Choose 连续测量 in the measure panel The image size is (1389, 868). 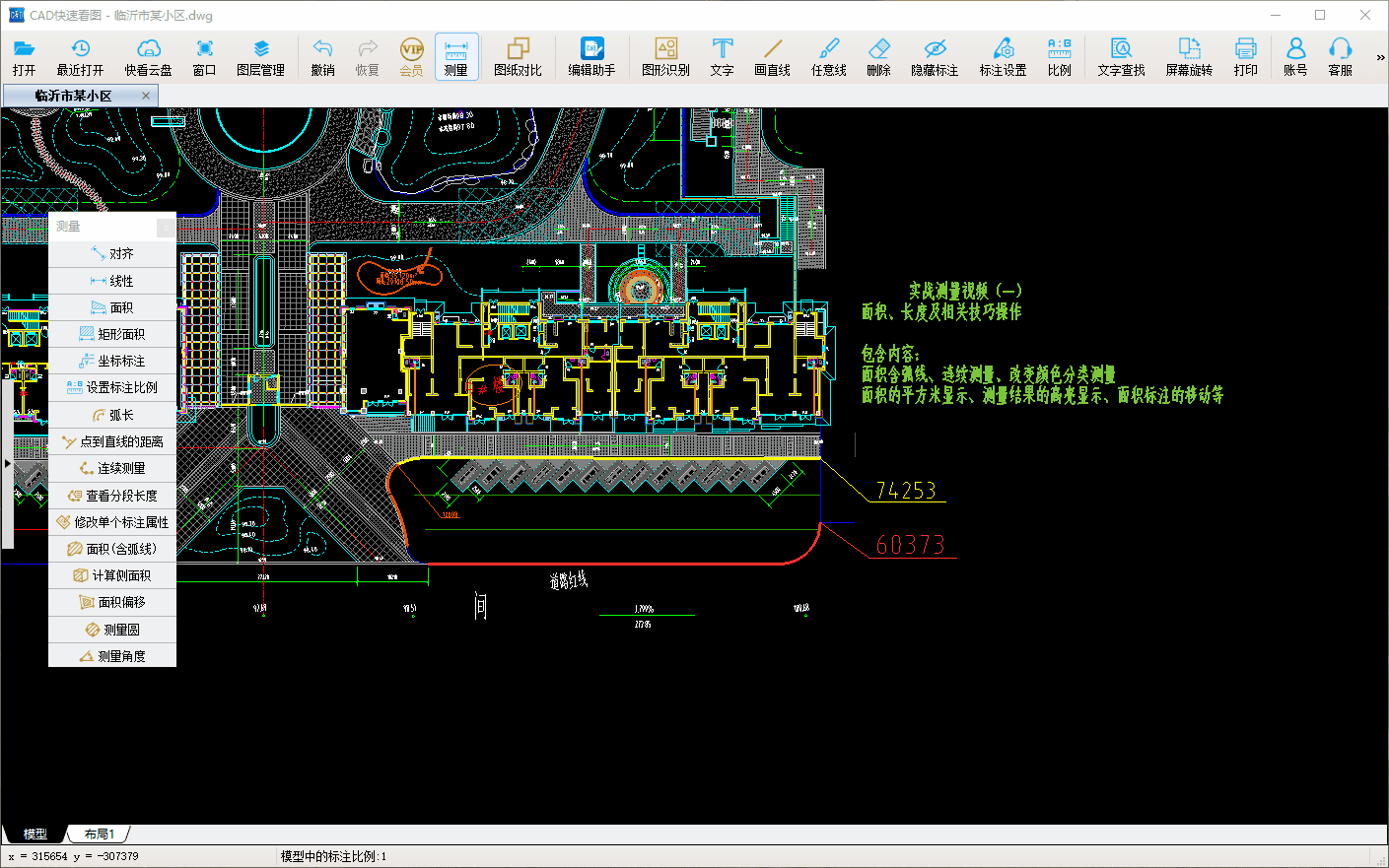pyautogui.click(x=112, y=468)
